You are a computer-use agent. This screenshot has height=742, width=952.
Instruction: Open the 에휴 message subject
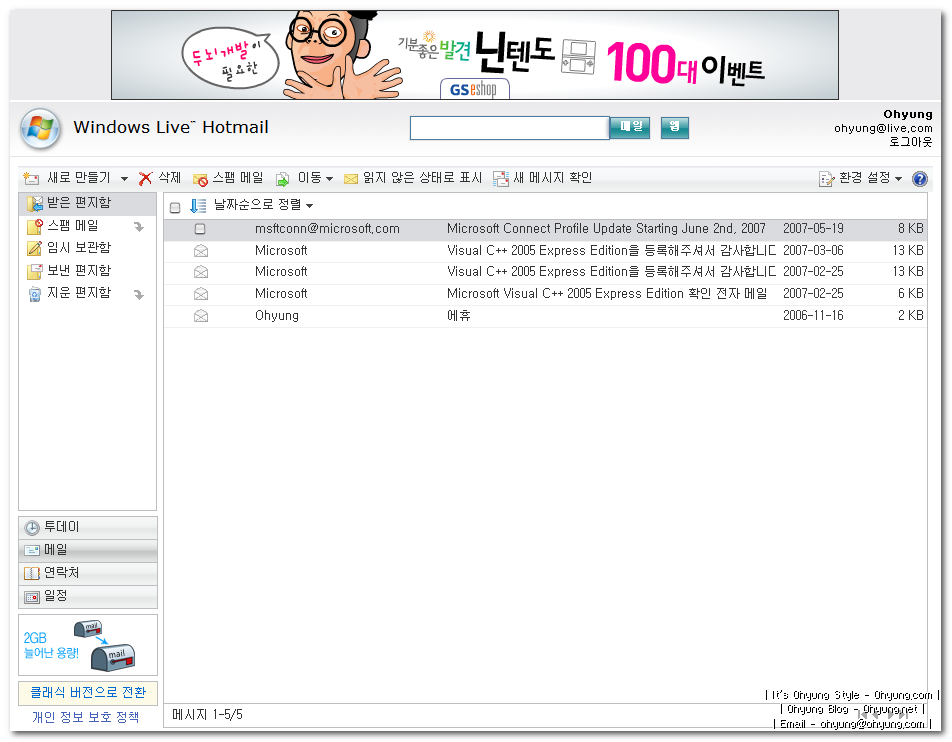(459, 316)
